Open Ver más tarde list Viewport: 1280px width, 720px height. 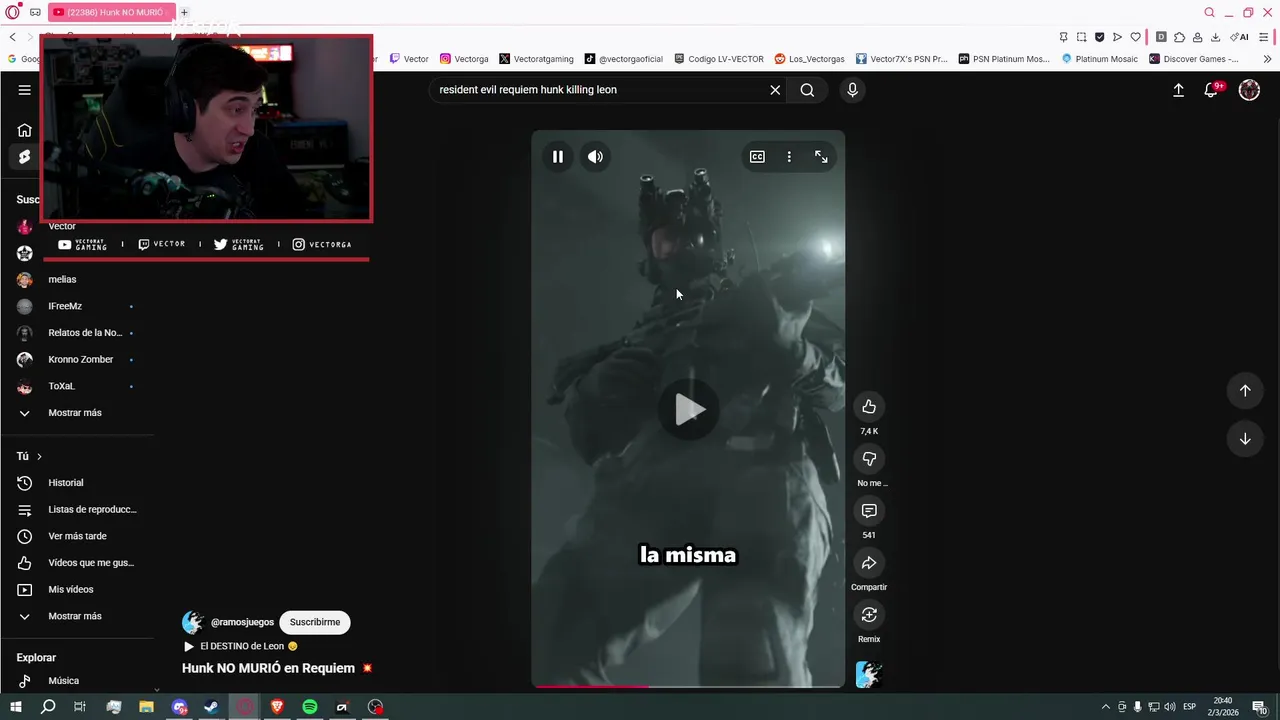(x=77, y=536)
